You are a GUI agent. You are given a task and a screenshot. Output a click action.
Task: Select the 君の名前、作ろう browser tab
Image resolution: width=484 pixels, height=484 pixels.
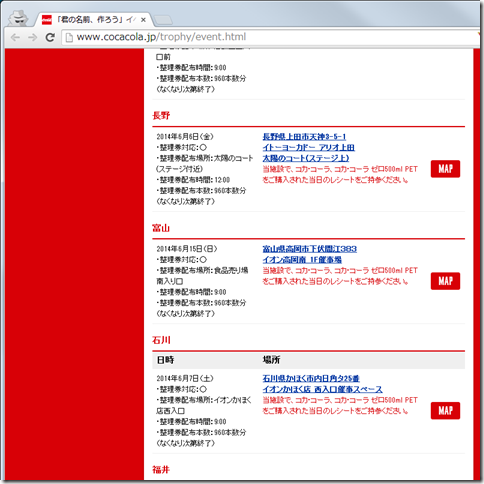coord(93,20)
